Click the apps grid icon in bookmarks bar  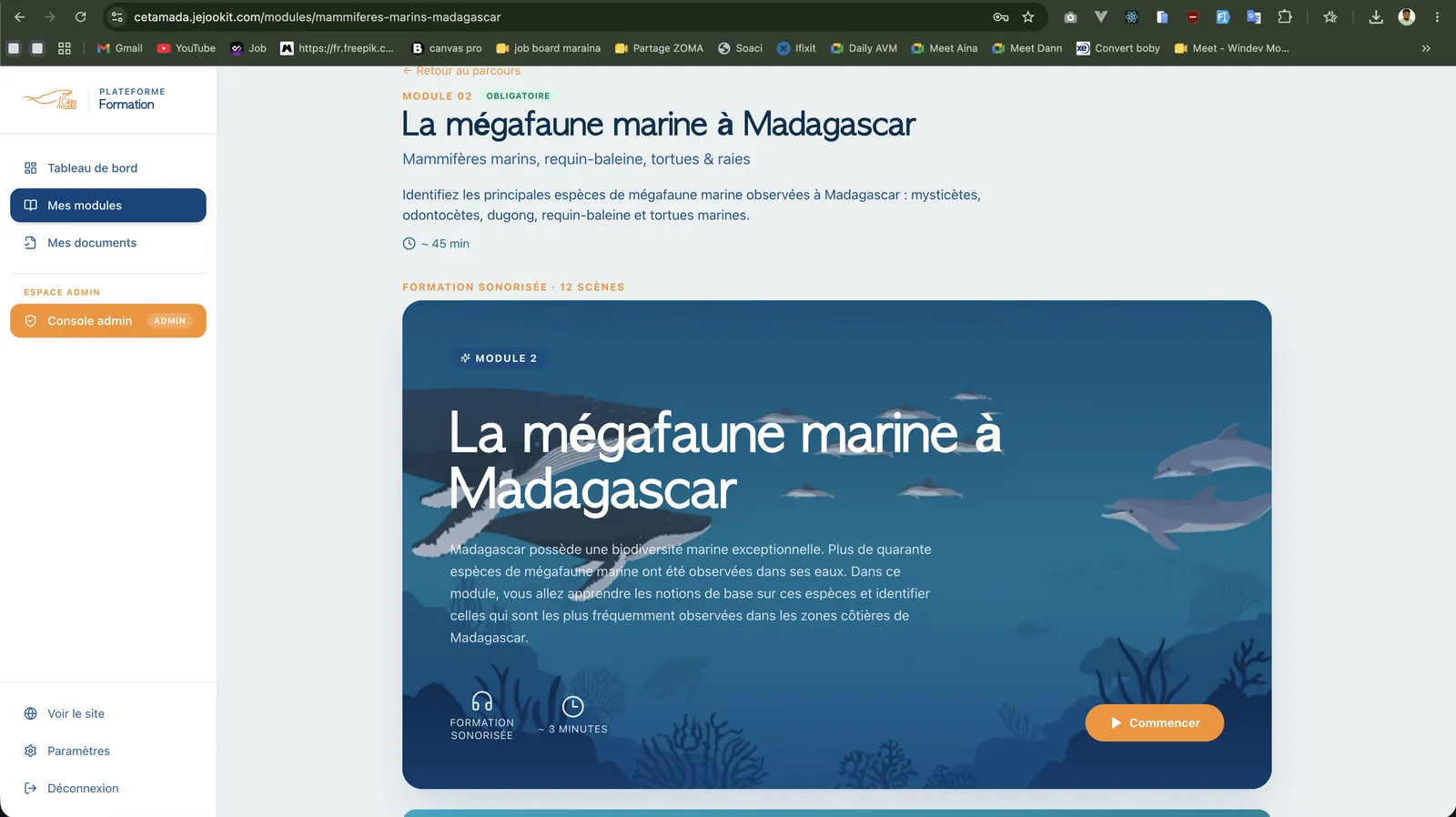(64, 48)
